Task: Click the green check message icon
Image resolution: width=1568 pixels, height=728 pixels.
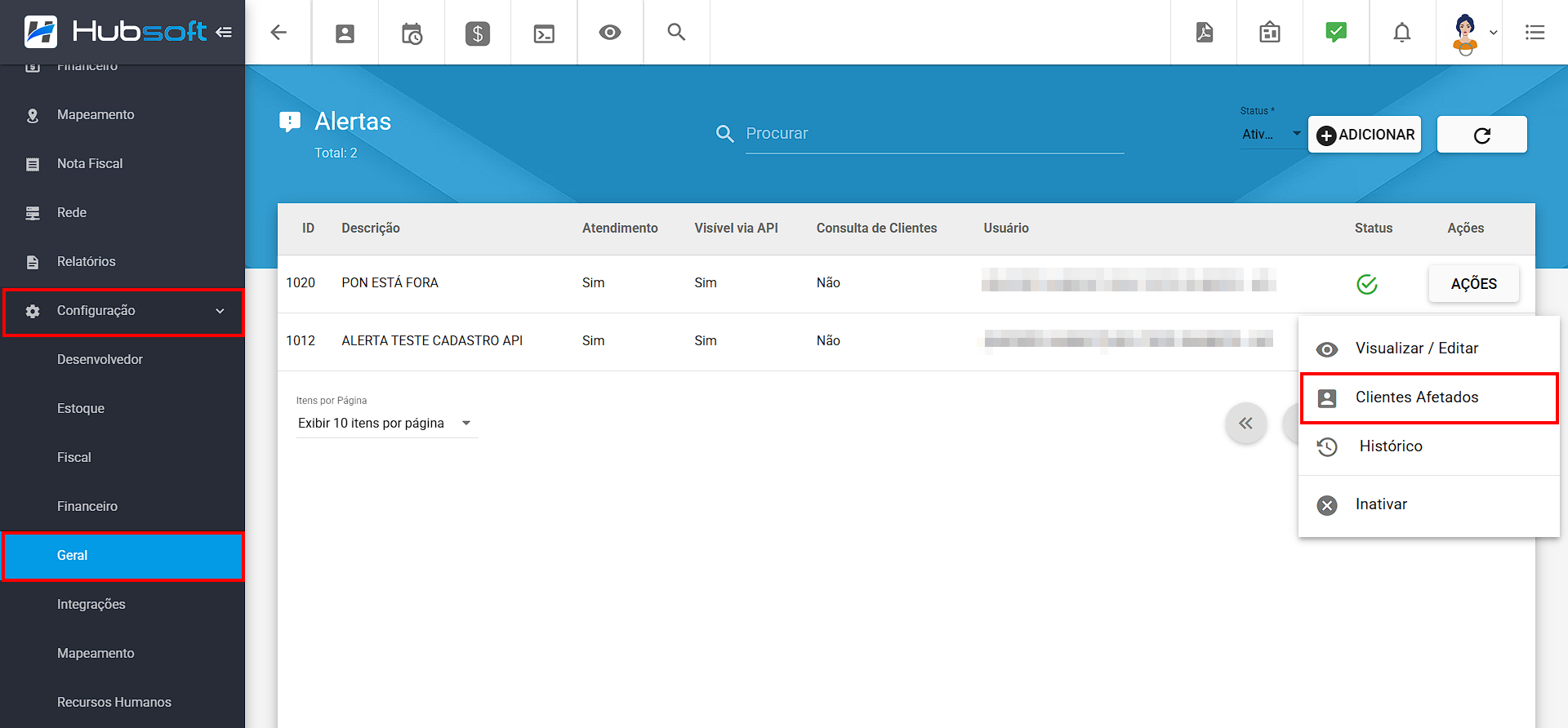Action: coord(1336,32)
